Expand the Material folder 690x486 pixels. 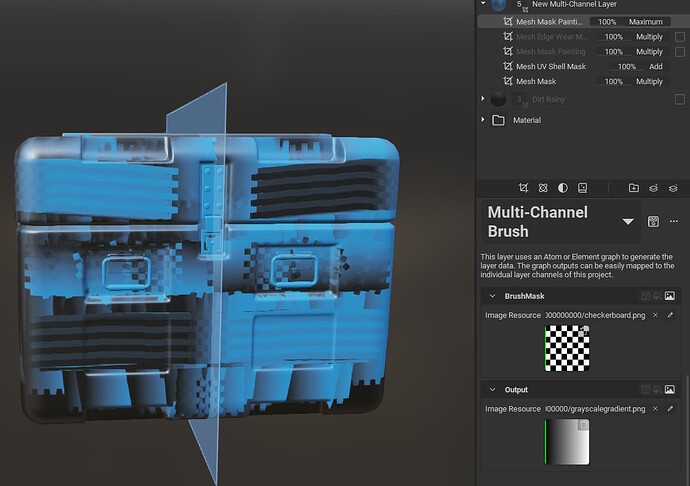484,120
